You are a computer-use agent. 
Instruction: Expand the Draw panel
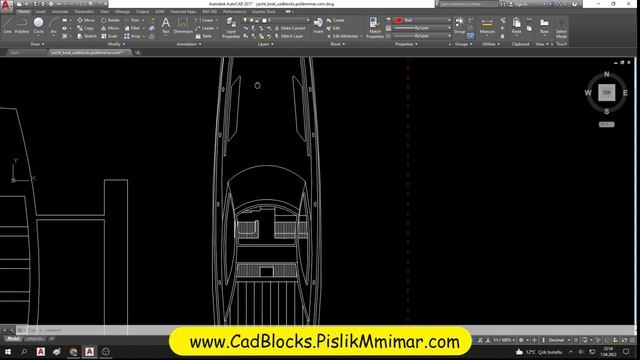coord(37,44)
